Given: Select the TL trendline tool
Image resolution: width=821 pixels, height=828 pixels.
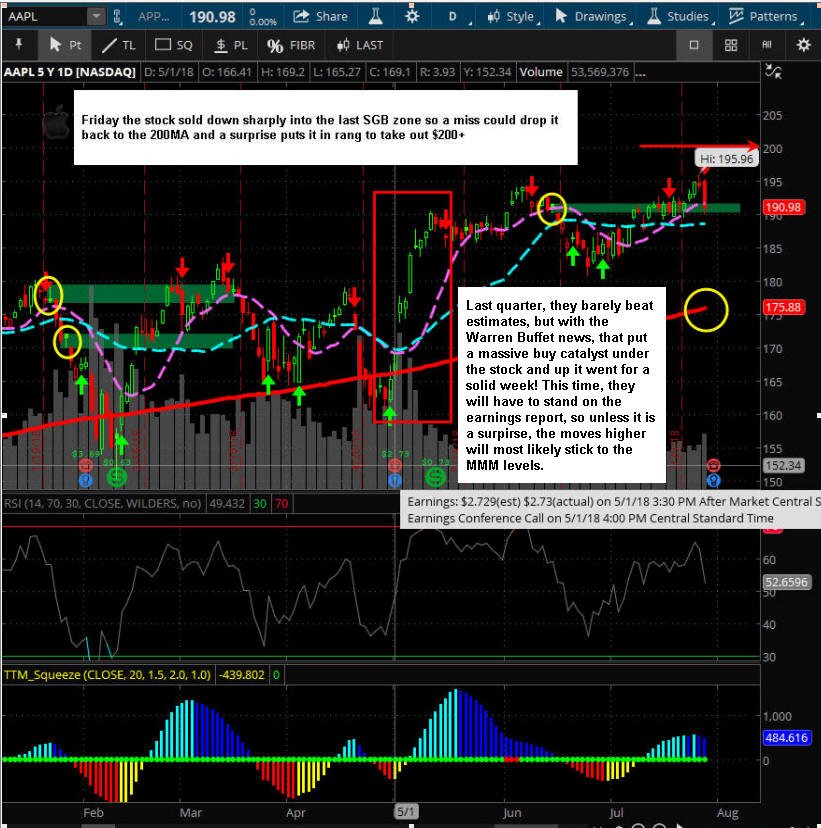Looking at the screenshot, I should (x=118, y=45).
